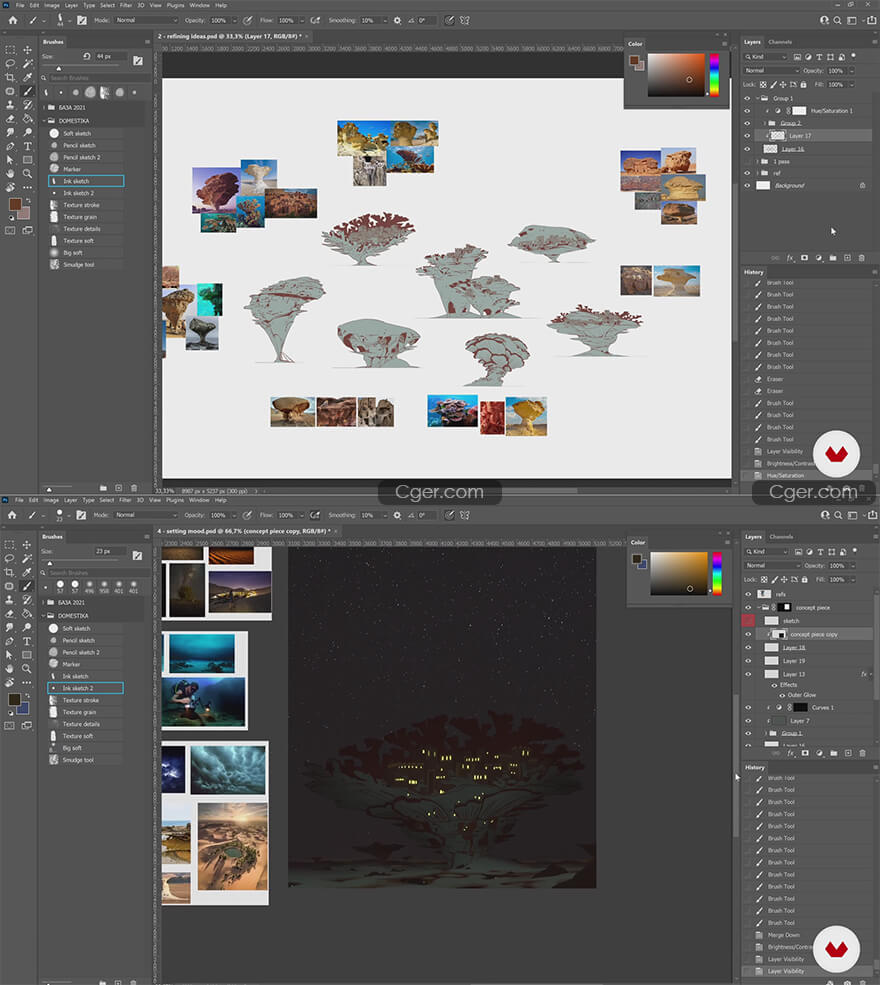Switch to the Channels tab in the lower window

click(x=780, y=537)
